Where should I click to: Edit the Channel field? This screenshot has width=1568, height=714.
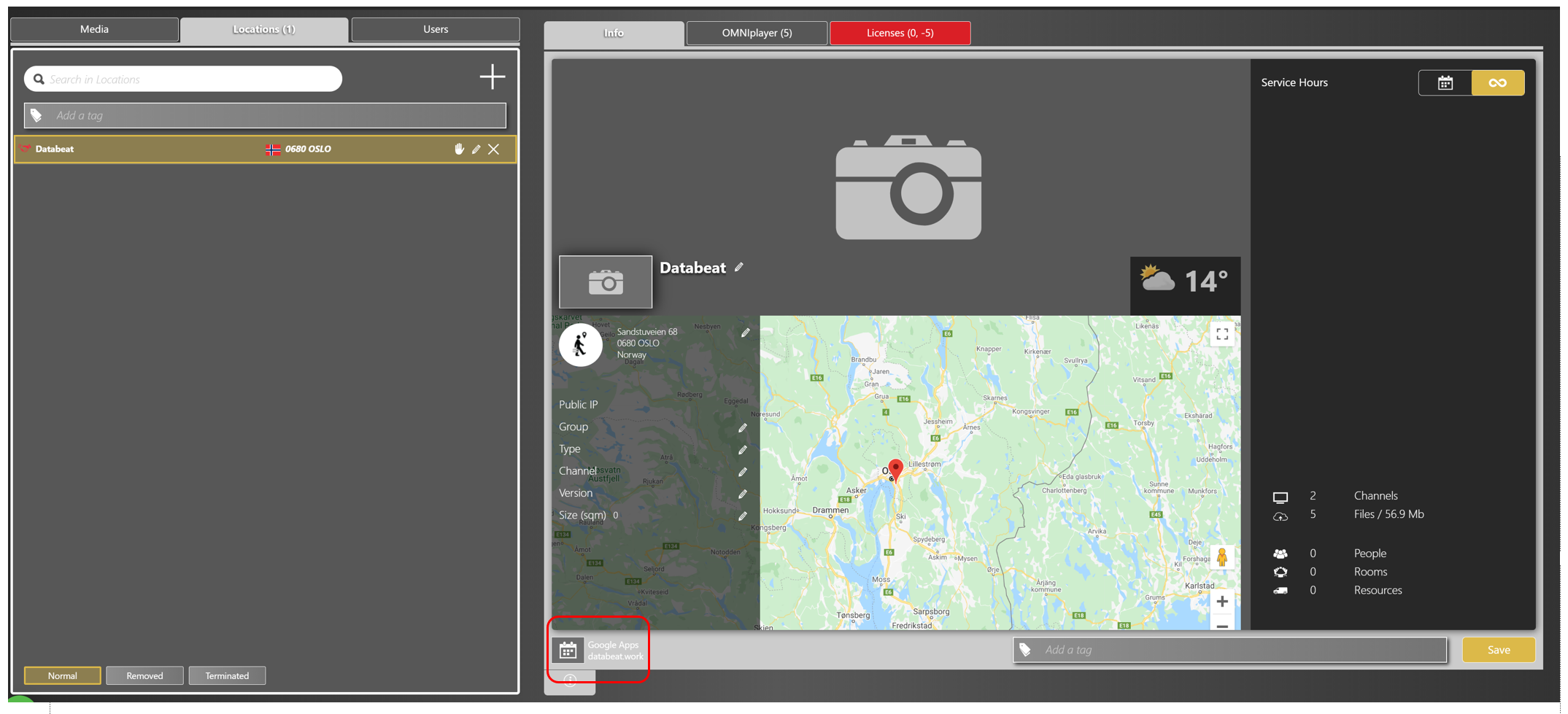pyautogui.click(x=742, y=472)
